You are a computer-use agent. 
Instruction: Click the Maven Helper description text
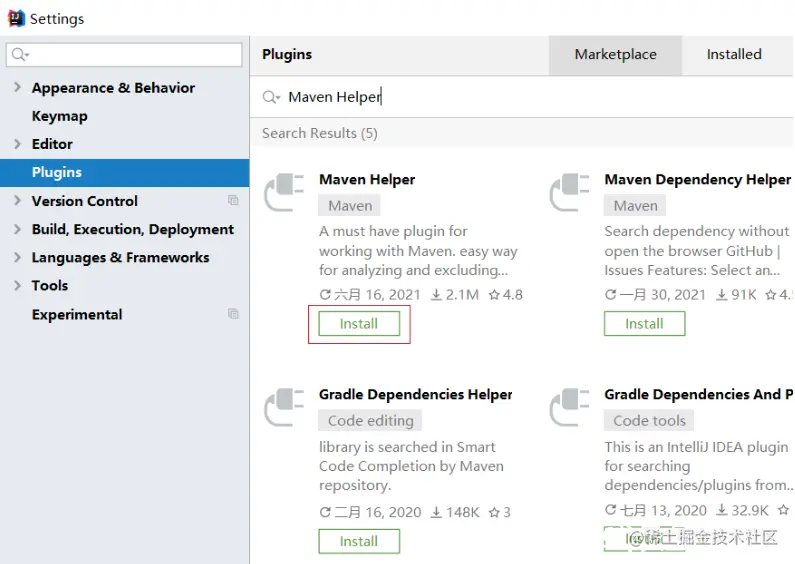tap(418, 251)
